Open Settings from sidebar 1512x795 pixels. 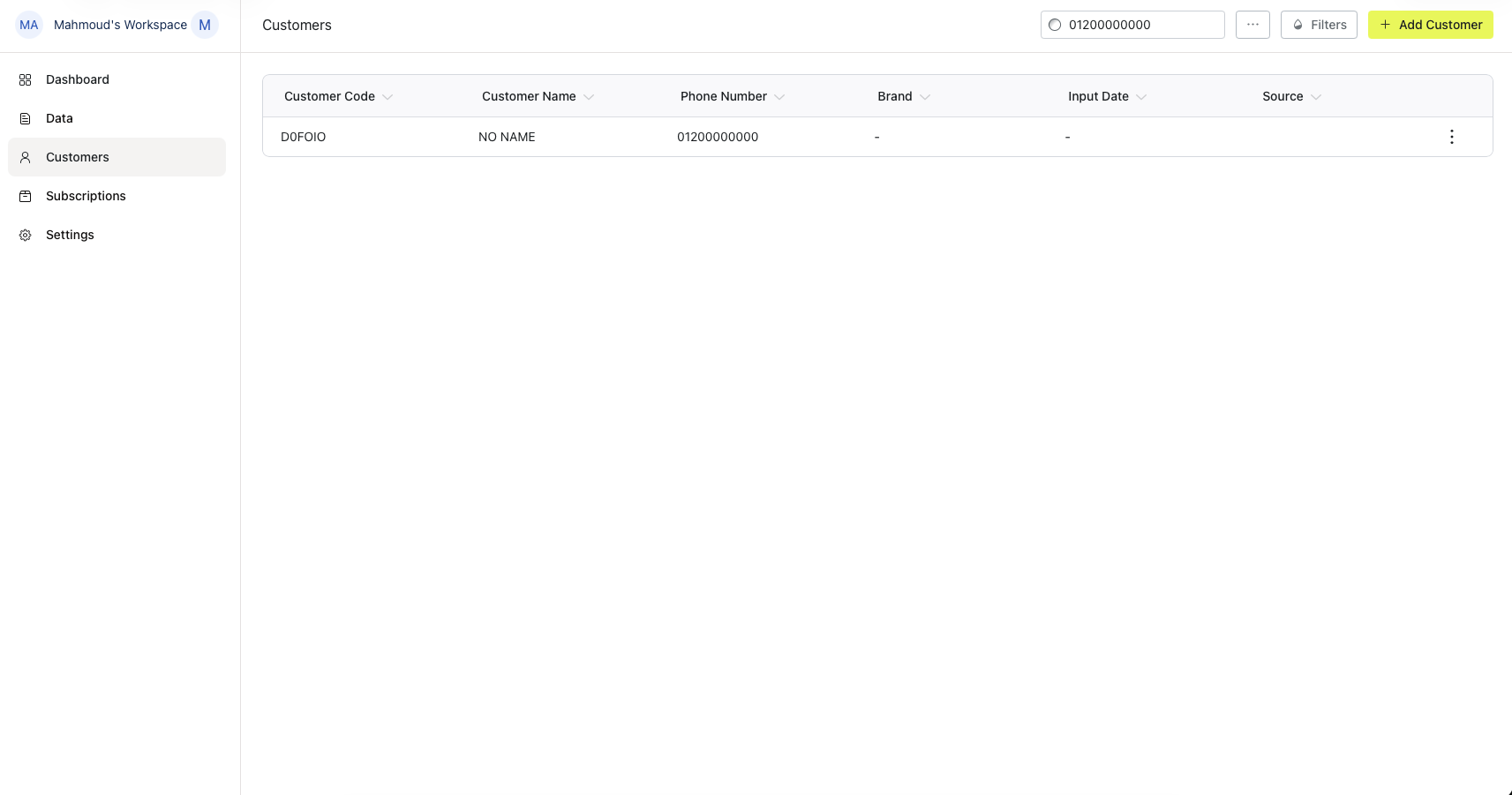click(117, 235)
